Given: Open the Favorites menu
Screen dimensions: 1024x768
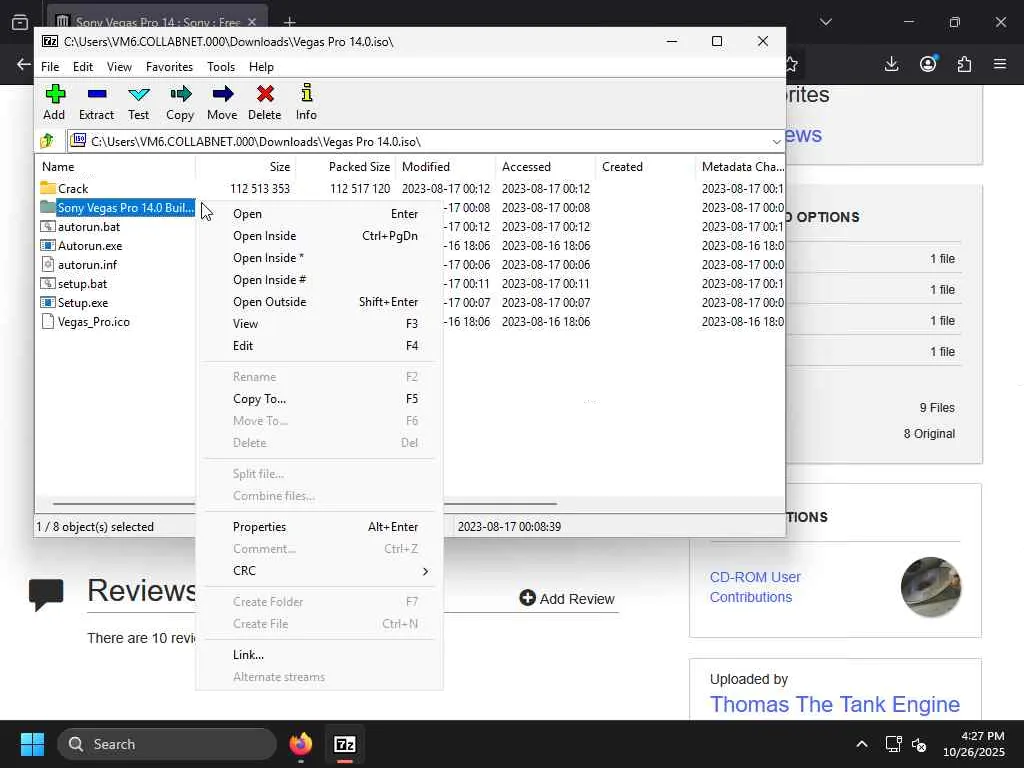Looking at the screenshot, I should pyautogui.click(x=169, y=67).
